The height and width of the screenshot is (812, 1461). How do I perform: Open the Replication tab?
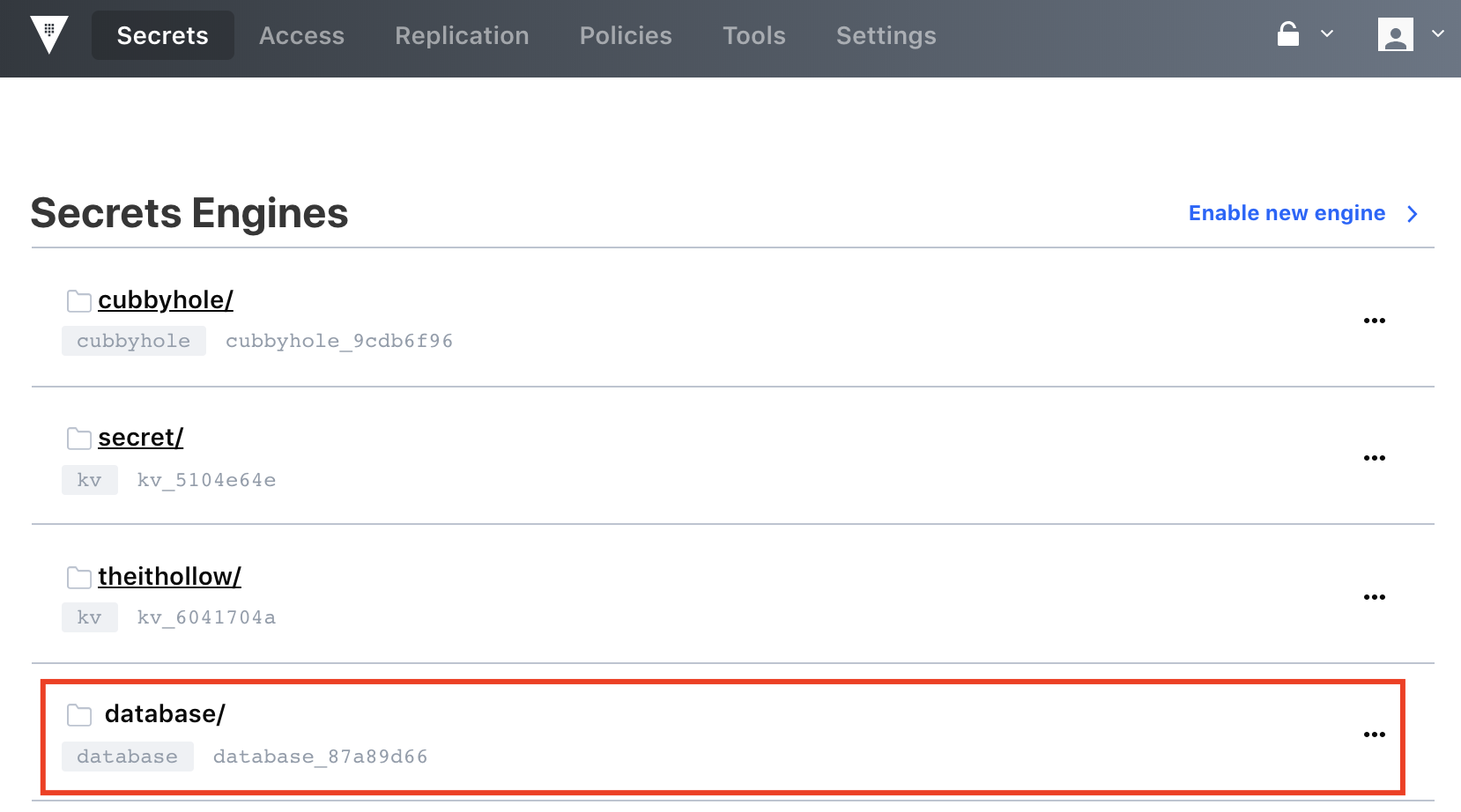(x=462, y=35)
